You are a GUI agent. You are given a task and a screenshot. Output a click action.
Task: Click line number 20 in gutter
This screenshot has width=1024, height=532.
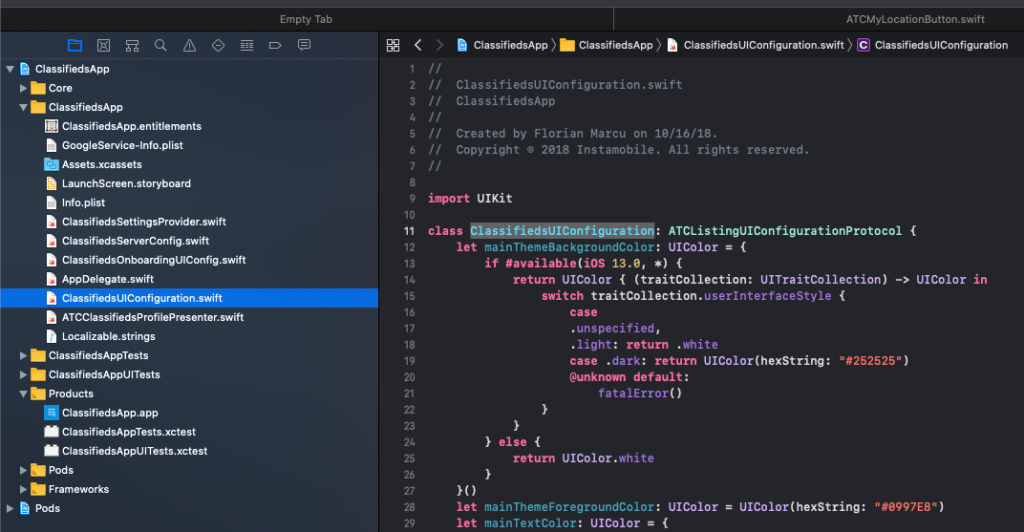409,377
